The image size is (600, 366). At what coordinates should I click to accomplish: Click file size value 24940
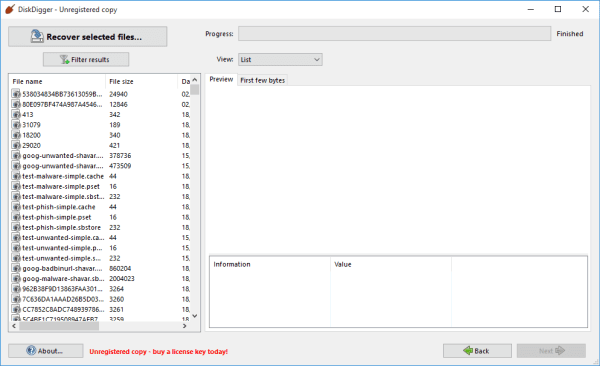point(118,94)
